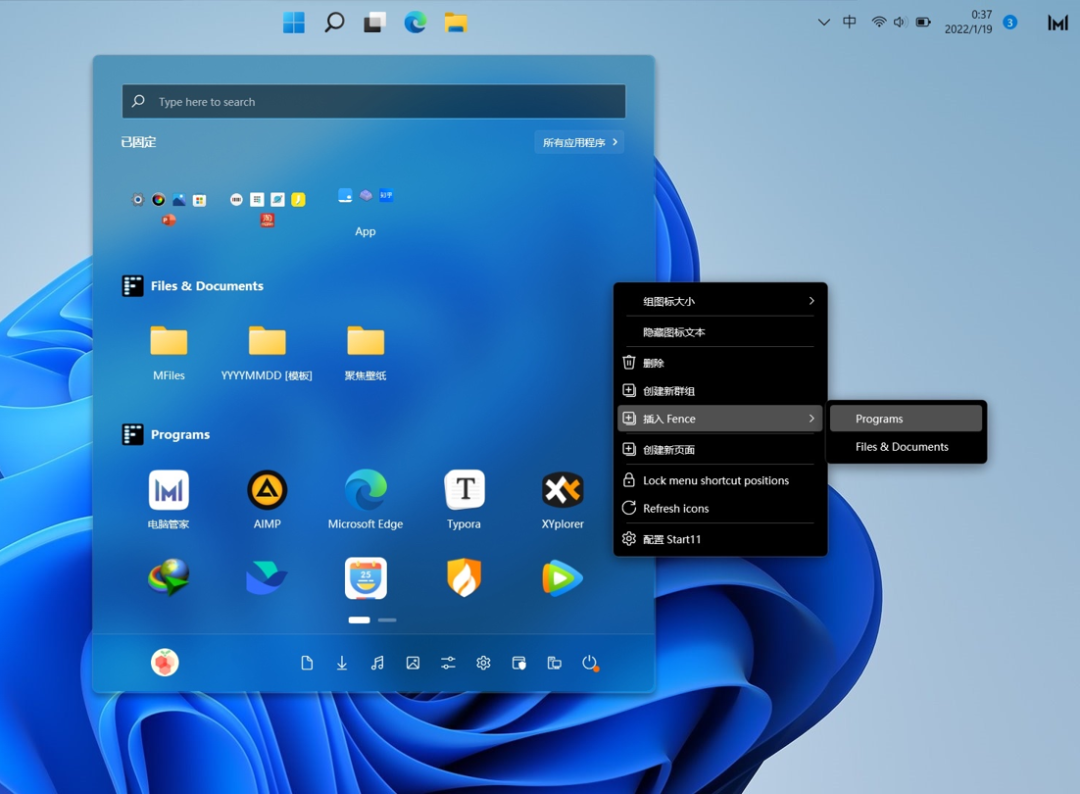1080x794 pixels.
Task: Open Settings gear in bottom bar
Action: 484,662
